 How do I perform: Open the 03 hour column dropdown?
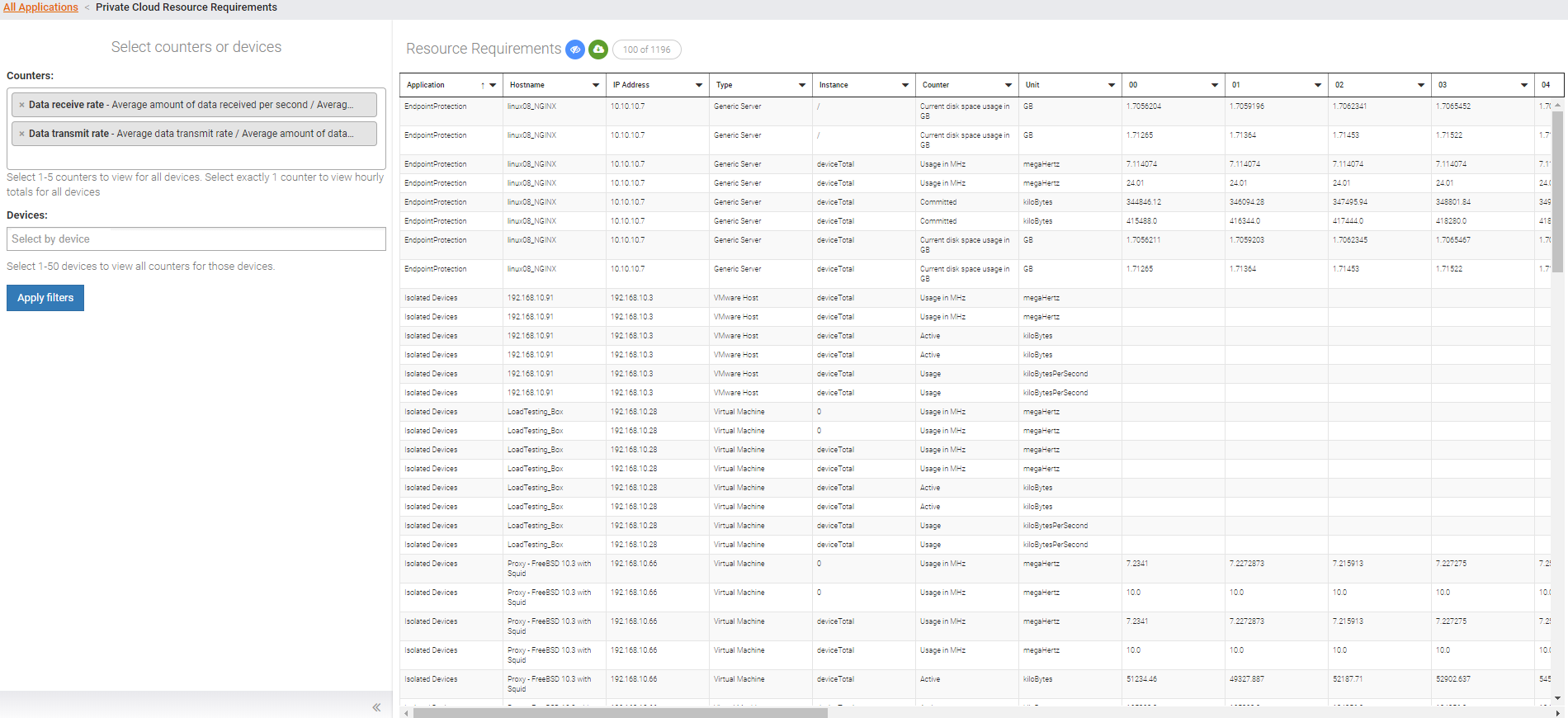(x=1524, y=85)
